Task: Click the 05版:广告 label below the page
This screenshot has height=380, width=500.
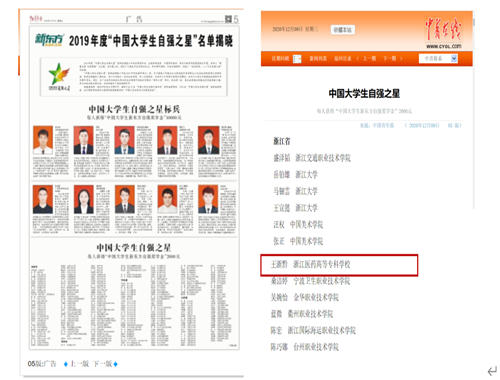Action: 42,364
